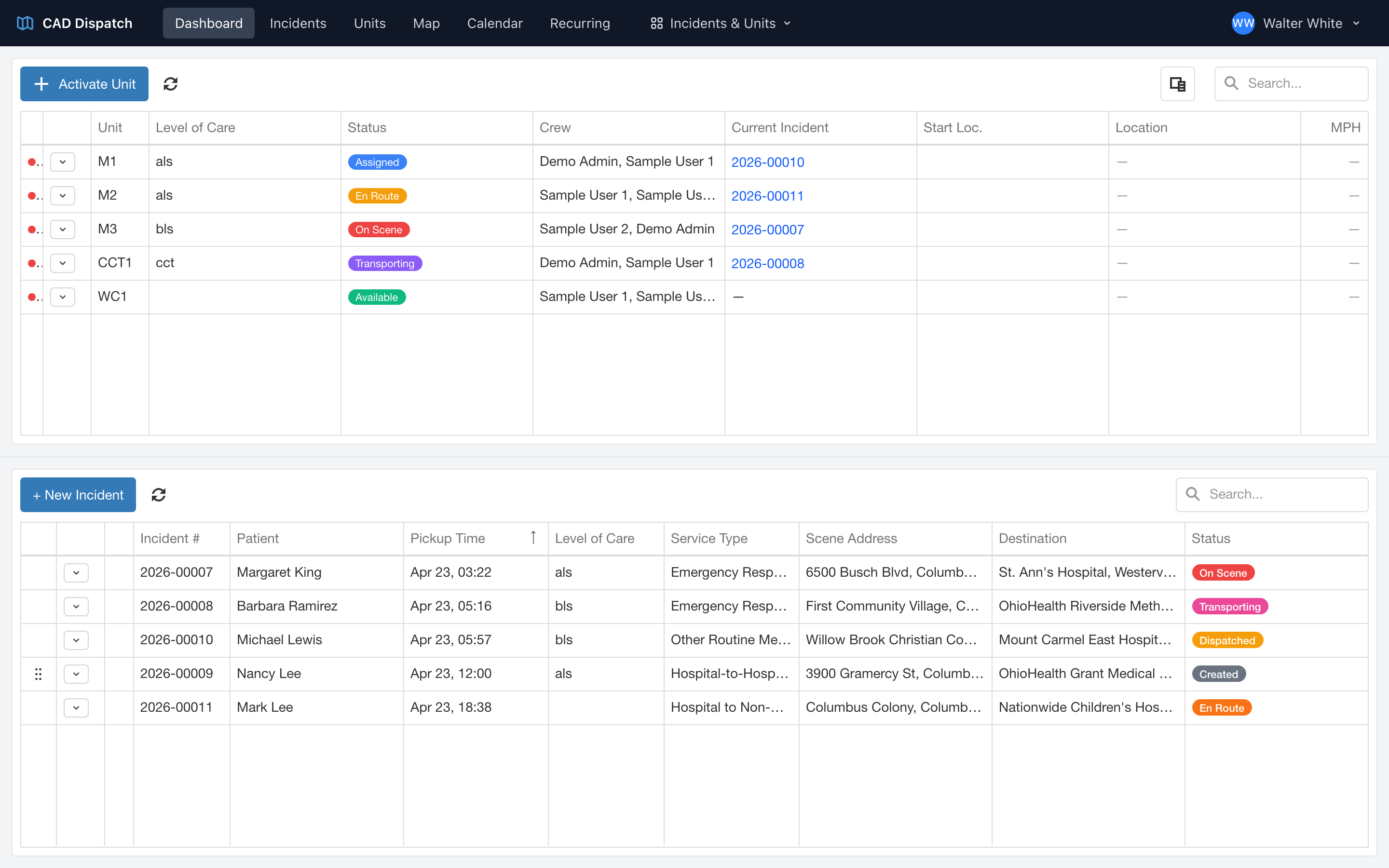Click the Available badge for WC1
The height and width of the screenshot is (868, 1389).
coord(377,297)
